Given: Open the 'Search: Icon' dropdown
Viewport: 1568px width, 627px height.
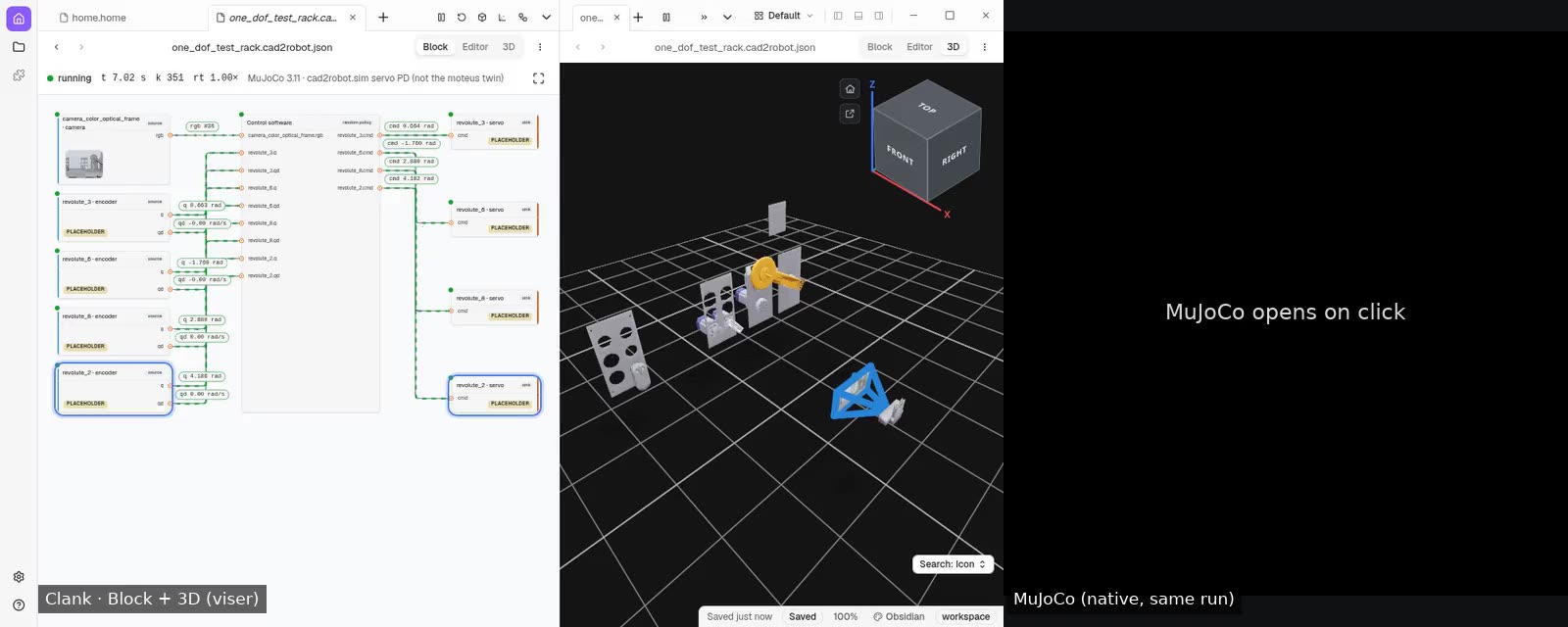Looking at the screenshot, I should pos(954,564).
